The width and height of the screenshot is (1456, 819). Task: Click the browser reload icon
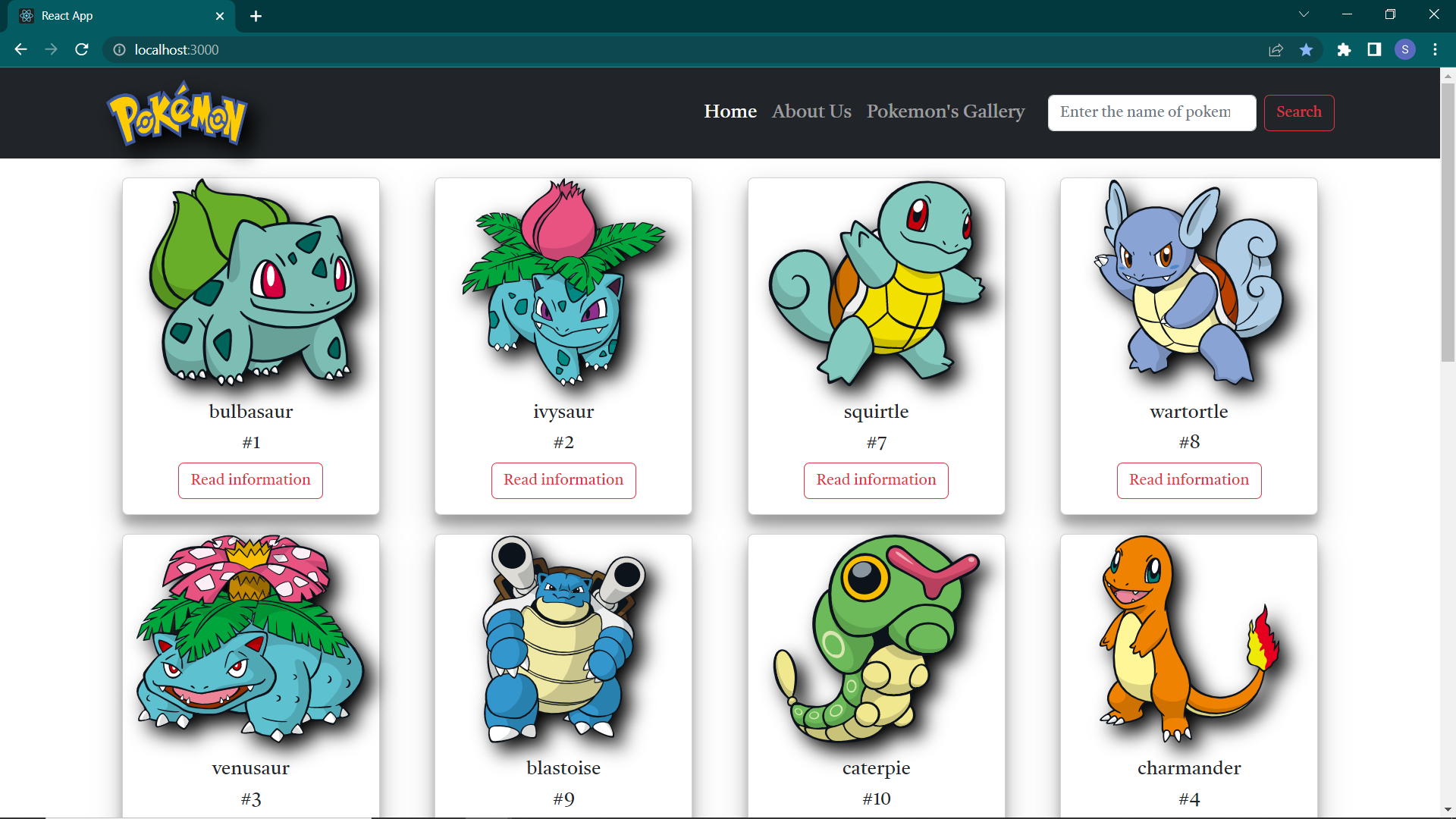81,49
